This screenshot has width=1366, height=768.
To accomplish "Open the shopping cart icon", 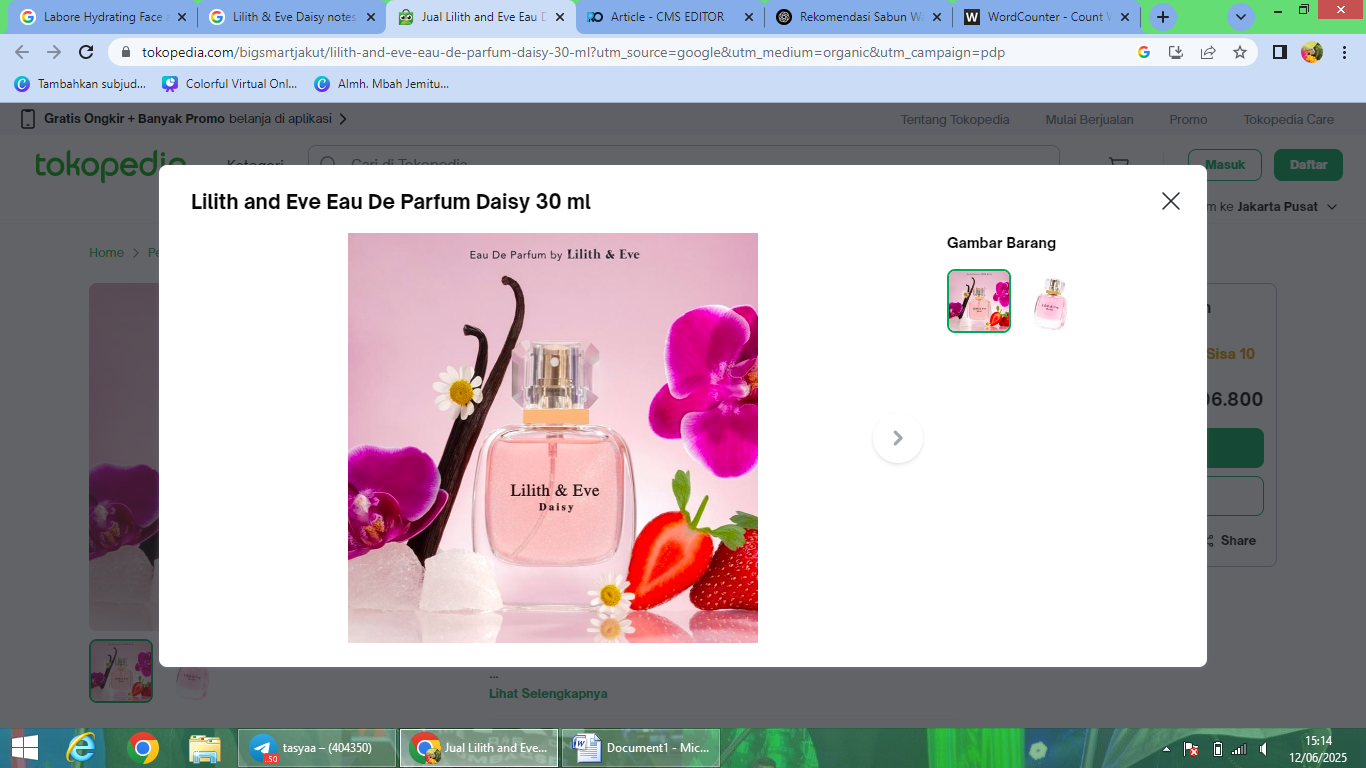I will tap(1119, 163).
